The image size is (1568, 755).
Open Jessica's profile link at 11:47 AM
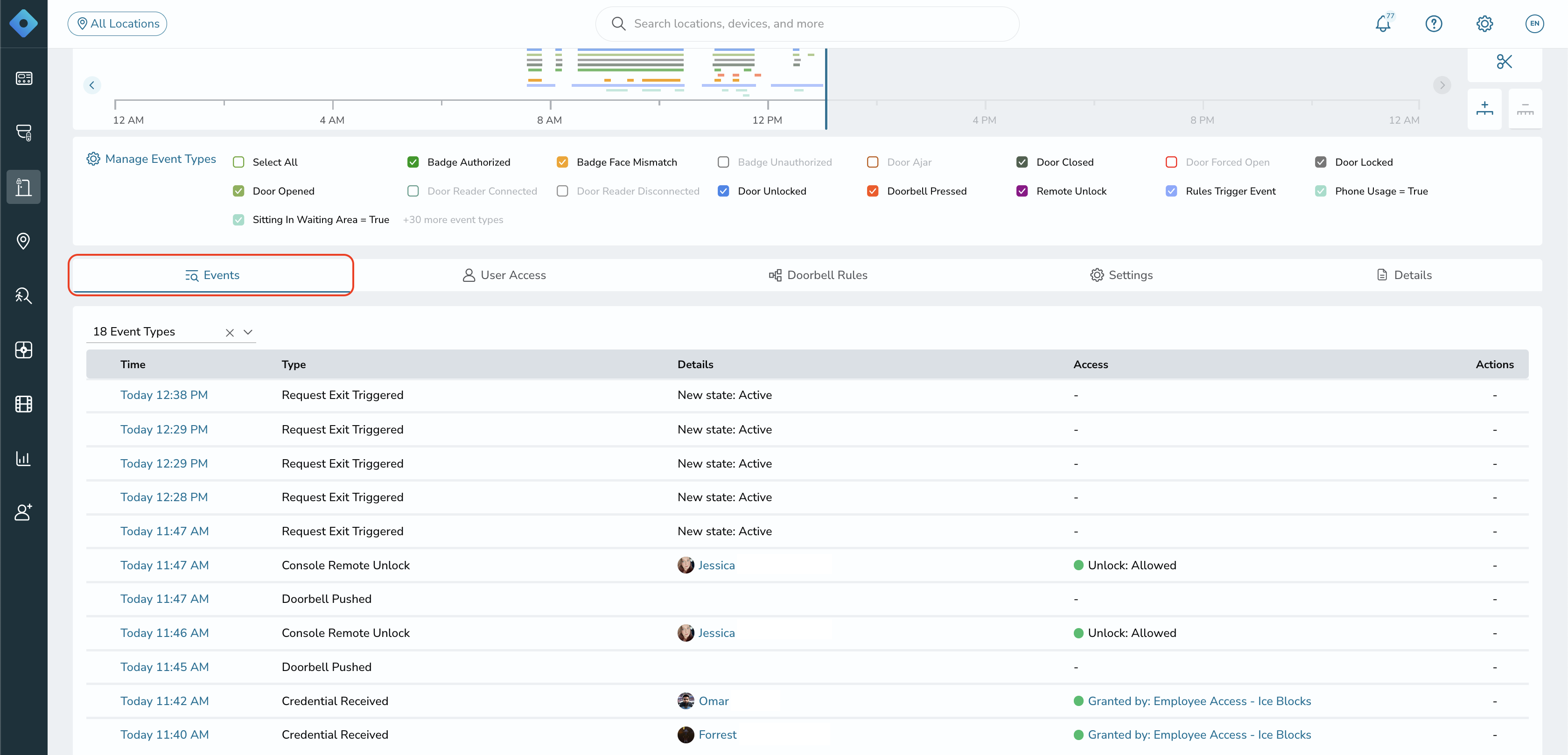716,565
